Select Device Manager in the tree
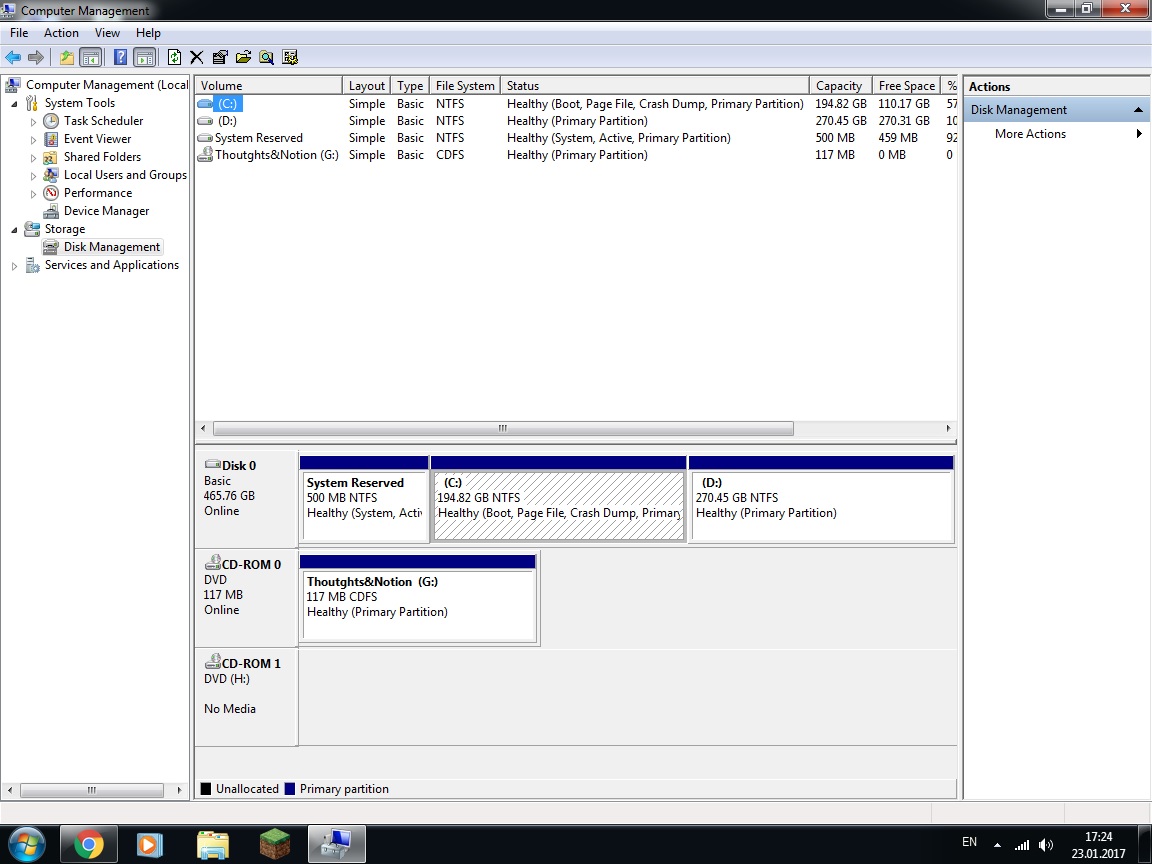 tap(106, 211)
